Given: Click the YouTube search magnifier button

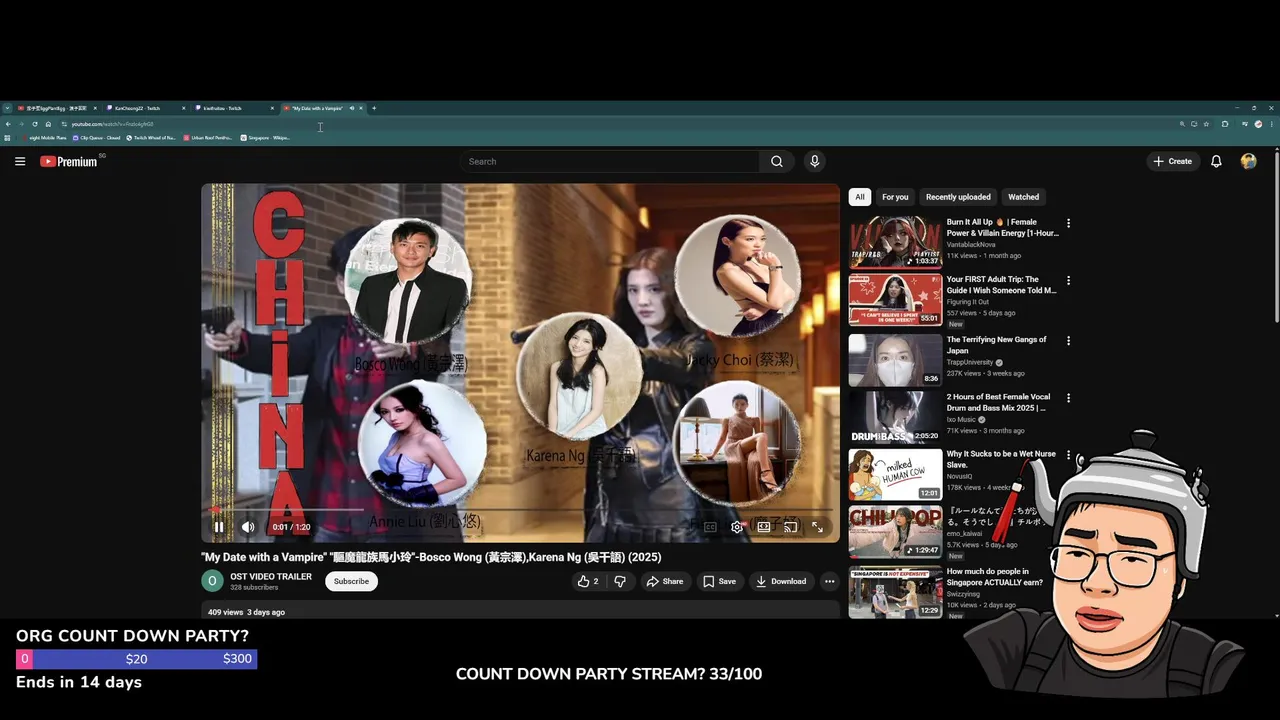Looking at the screenshot, I should tap(777, 161).
